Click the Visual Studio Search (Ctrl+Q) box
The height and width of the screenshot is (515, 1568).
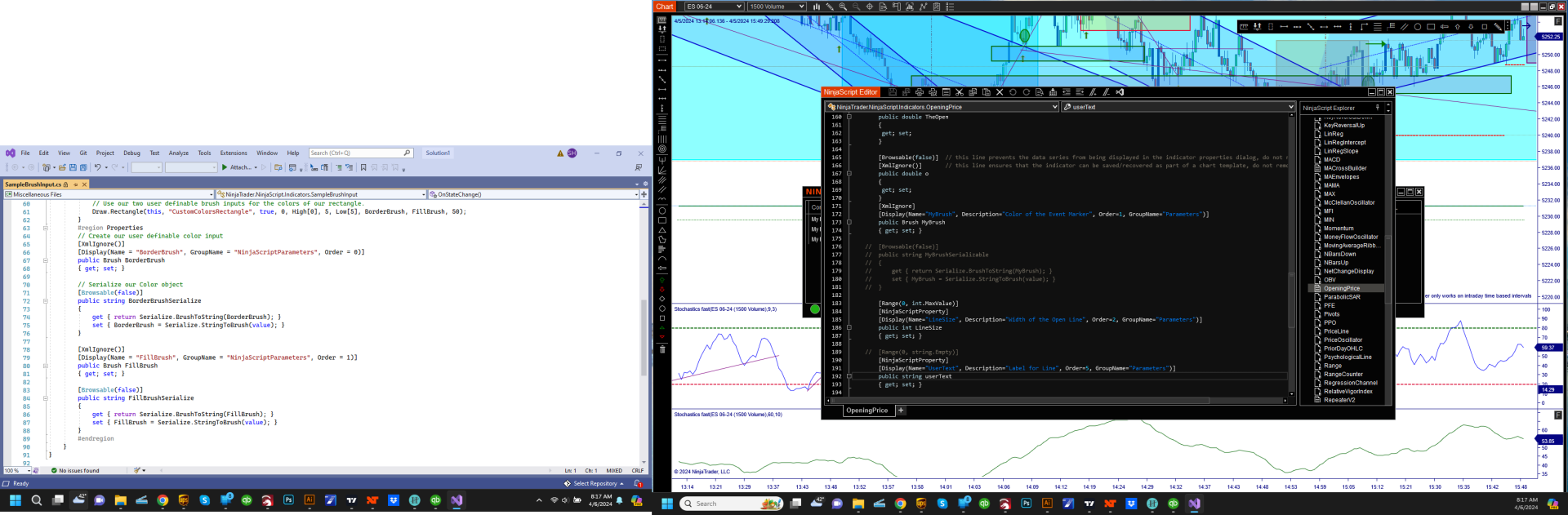pyautogui.click(x=360, y=153)
